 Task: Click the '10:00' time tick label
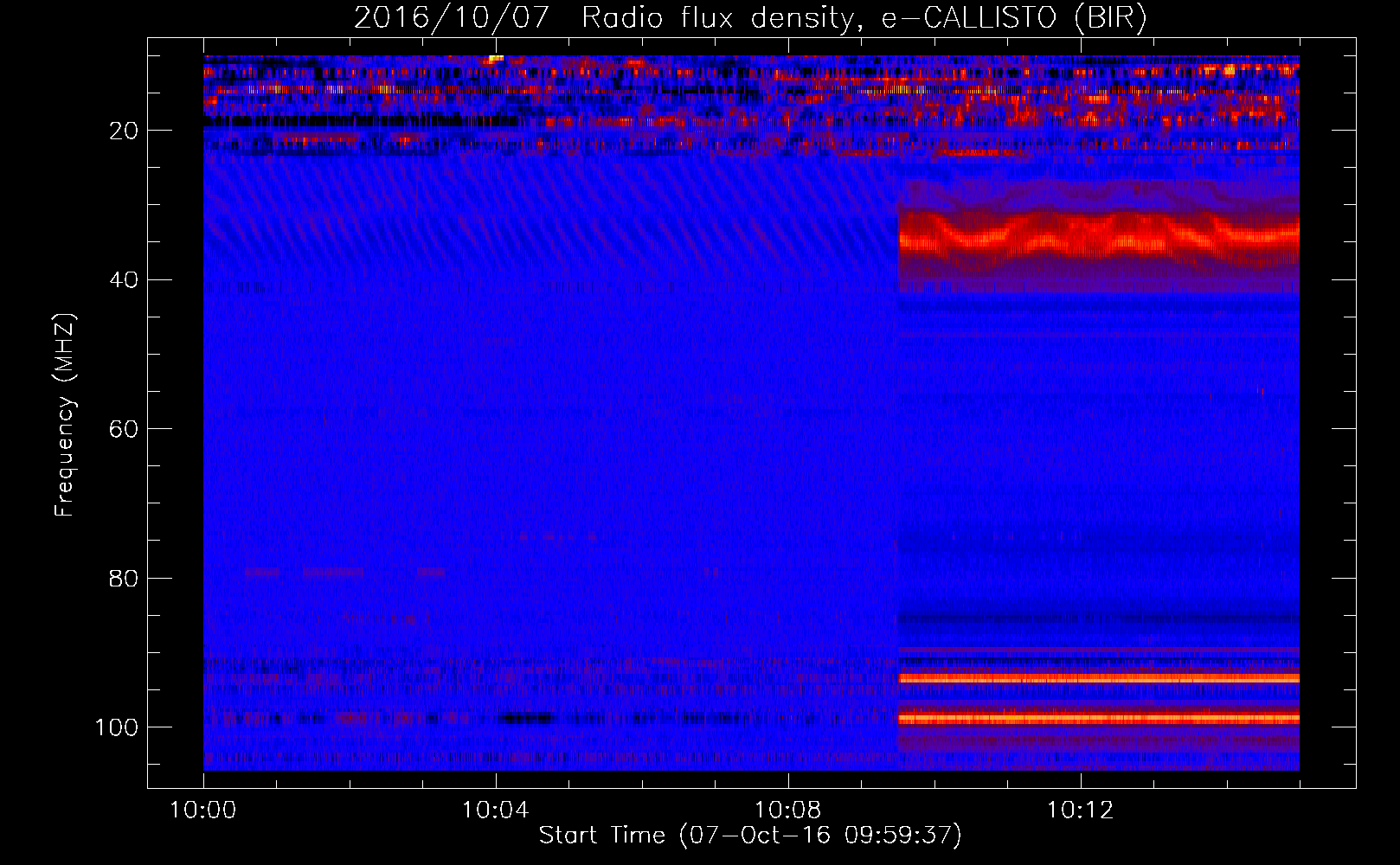pos(203,811)
